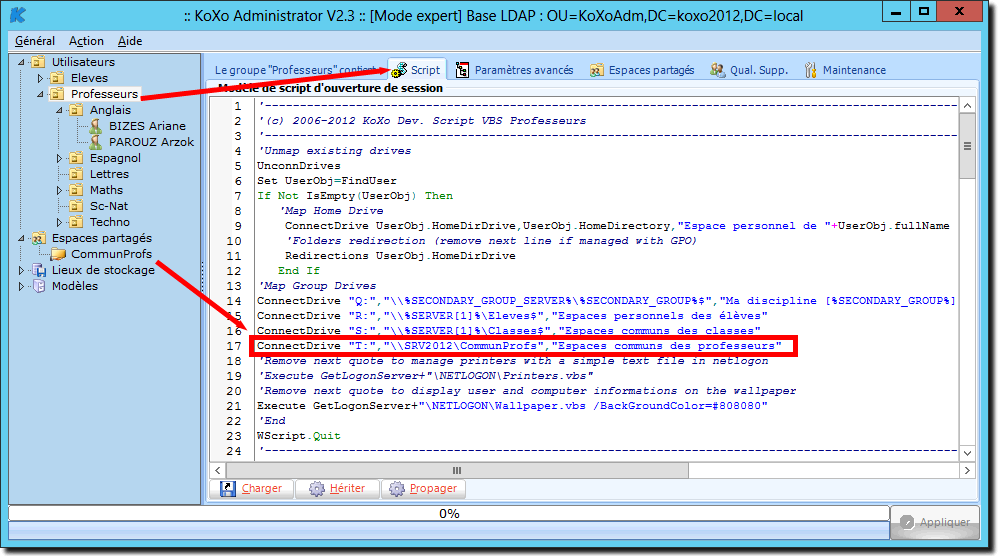Click the KoXo app icon in title bar
The height and width of the screenshot is (556, 998).
click(17, 14)
